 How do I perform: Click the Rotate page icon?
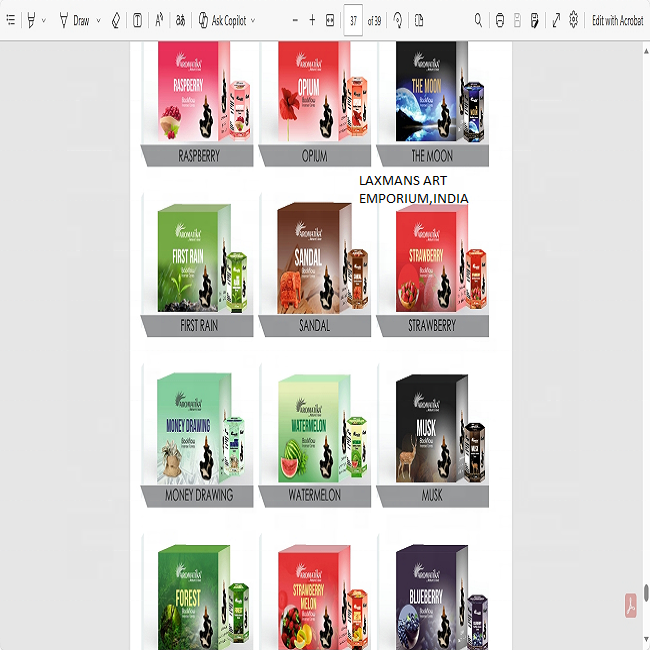click(398, 20)
